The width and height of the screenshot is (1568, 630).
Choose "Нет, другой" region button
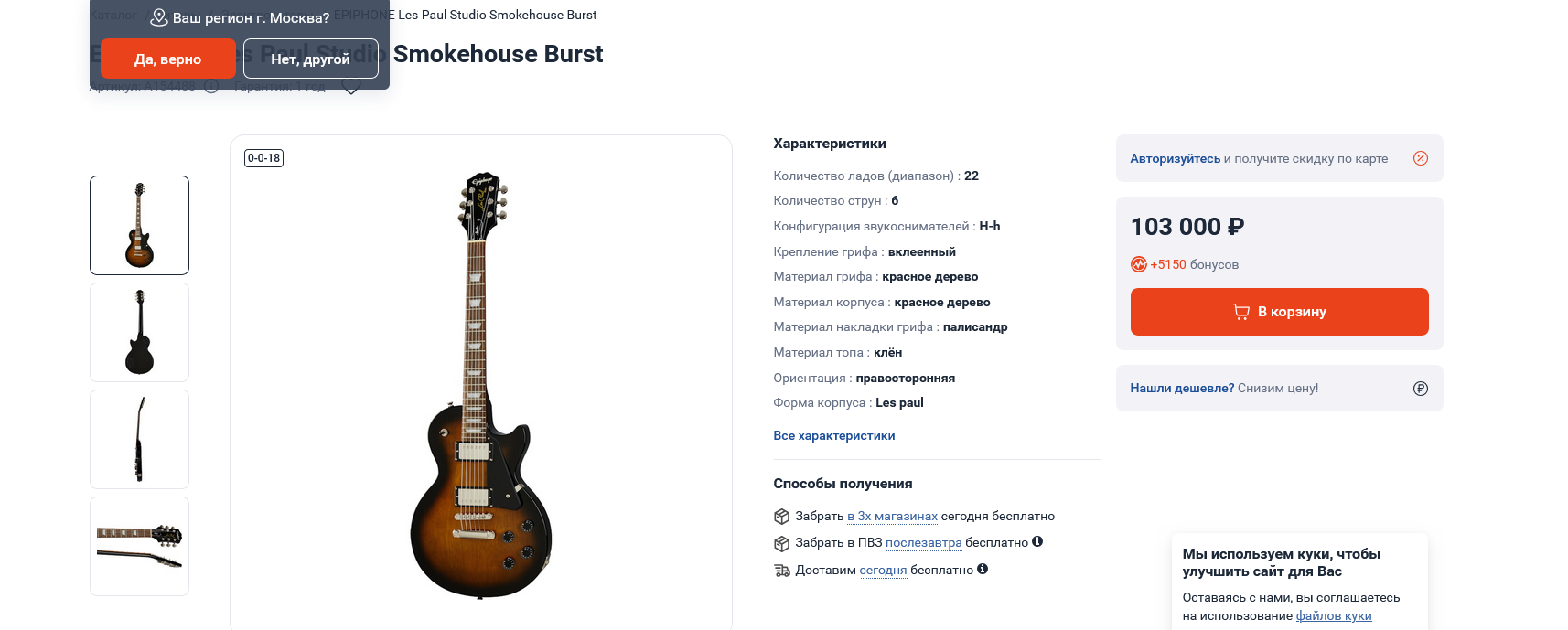pos(311,59)
